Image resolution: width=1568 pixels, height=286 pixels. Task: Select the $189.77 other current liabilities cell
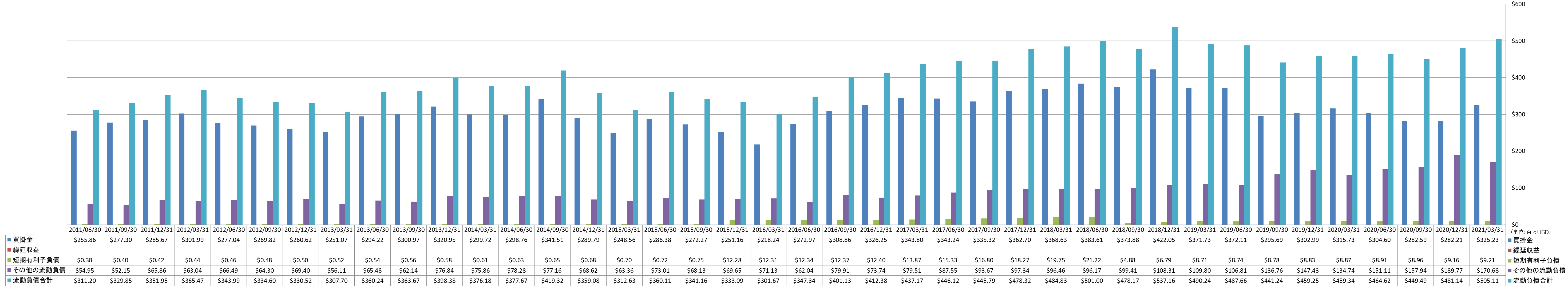(1451, 270)
